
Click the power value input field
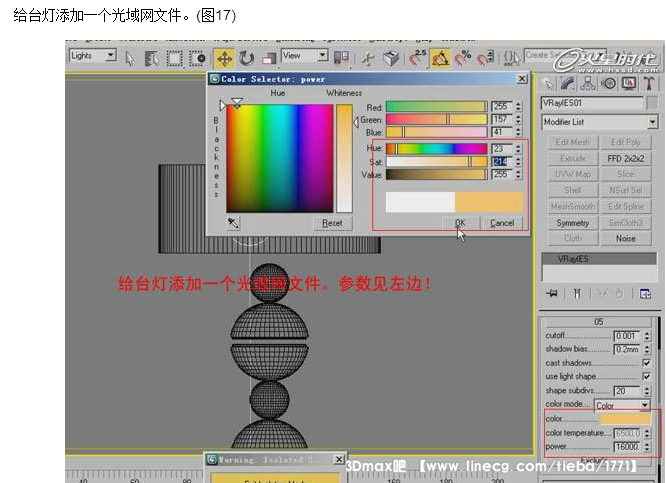[626, 447]
